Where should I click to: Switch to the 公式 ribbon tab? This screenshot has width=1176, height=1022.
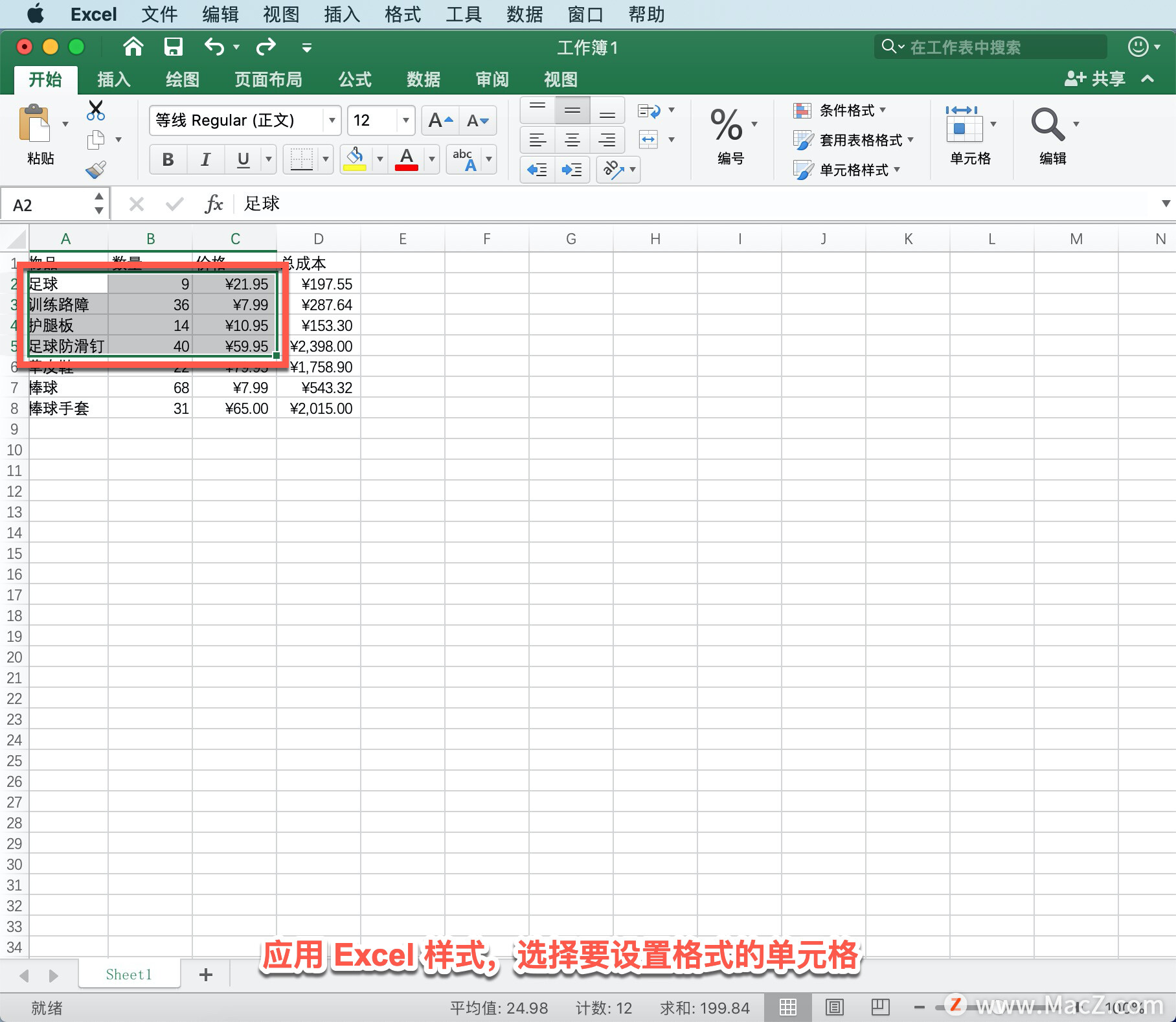coord(355,80)
